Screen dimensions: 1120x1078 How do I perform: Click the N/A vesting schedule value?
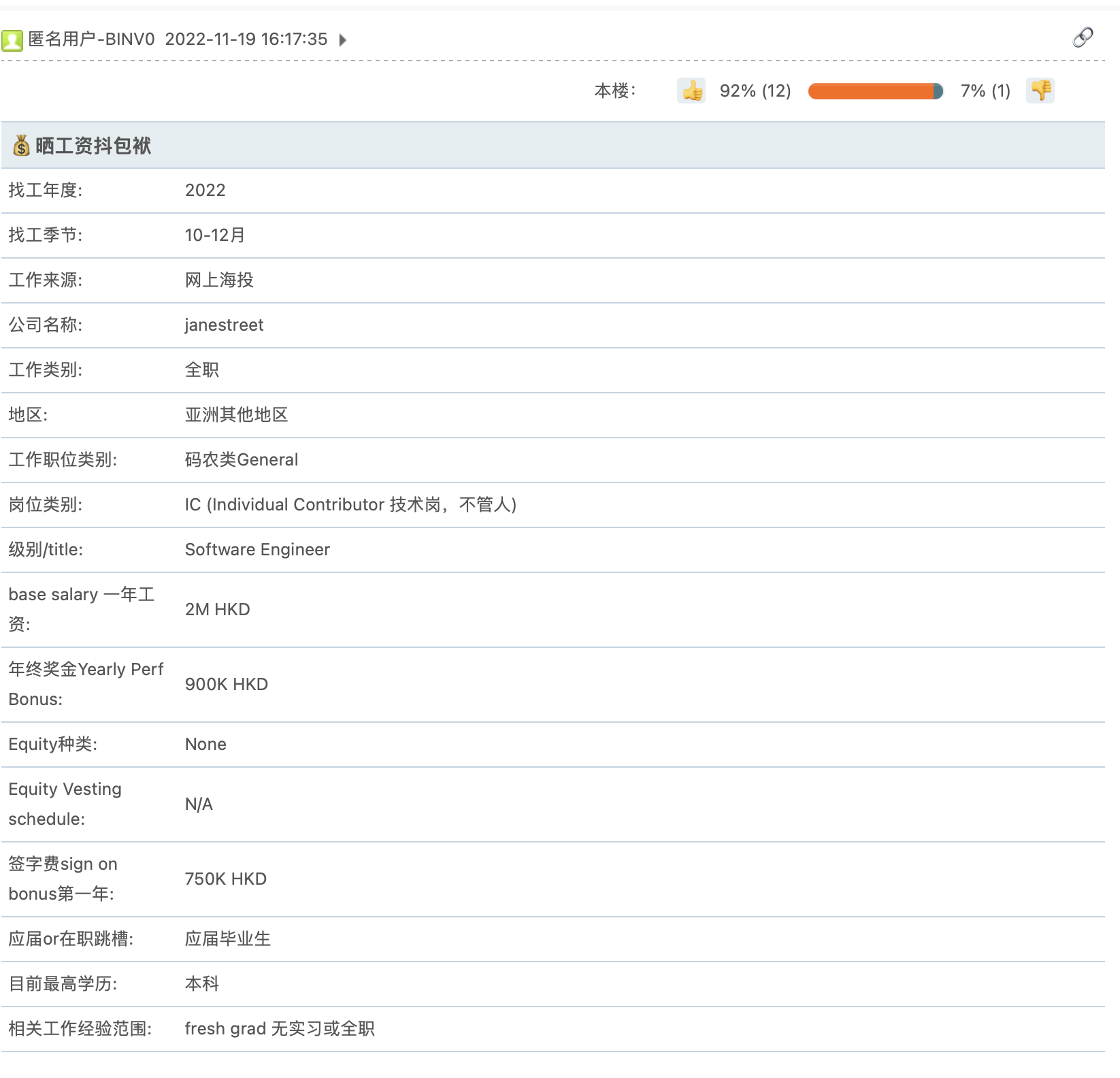coord(199,804)
